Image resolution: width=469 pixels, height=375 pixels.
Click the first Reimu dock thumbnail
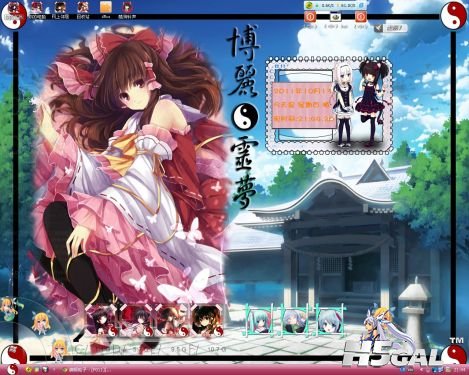point(101,321)
